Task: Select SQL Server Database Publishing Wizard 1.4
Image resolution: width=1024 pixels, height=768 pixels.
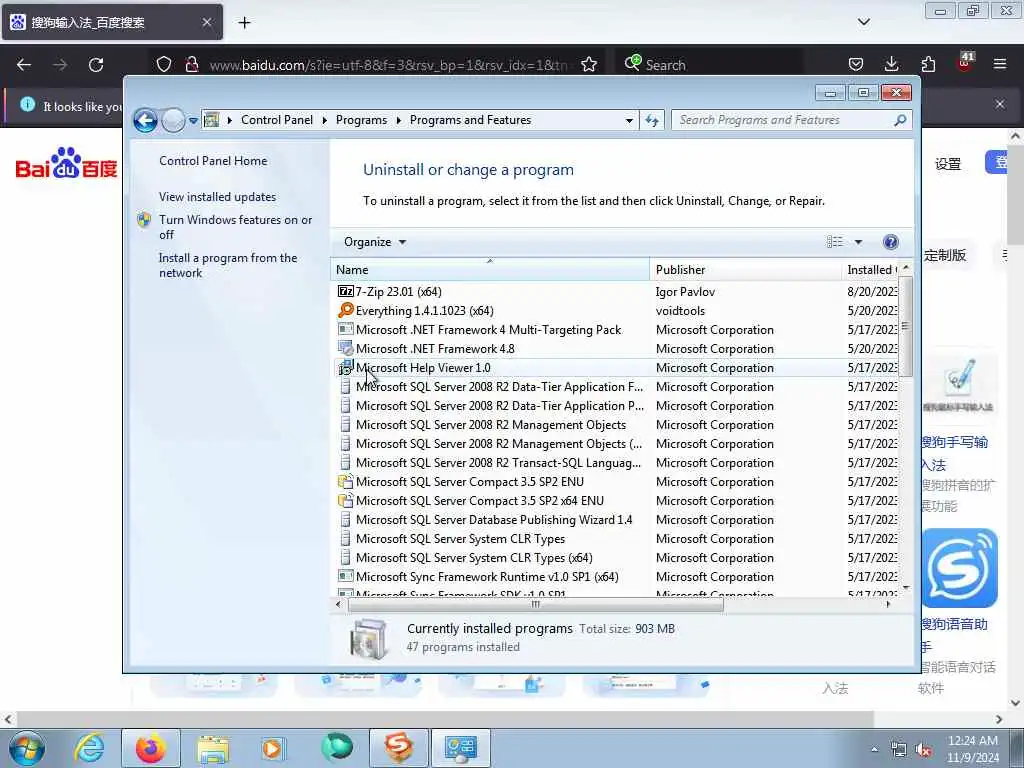Action: pyautogui.click(x=494, y=520)
